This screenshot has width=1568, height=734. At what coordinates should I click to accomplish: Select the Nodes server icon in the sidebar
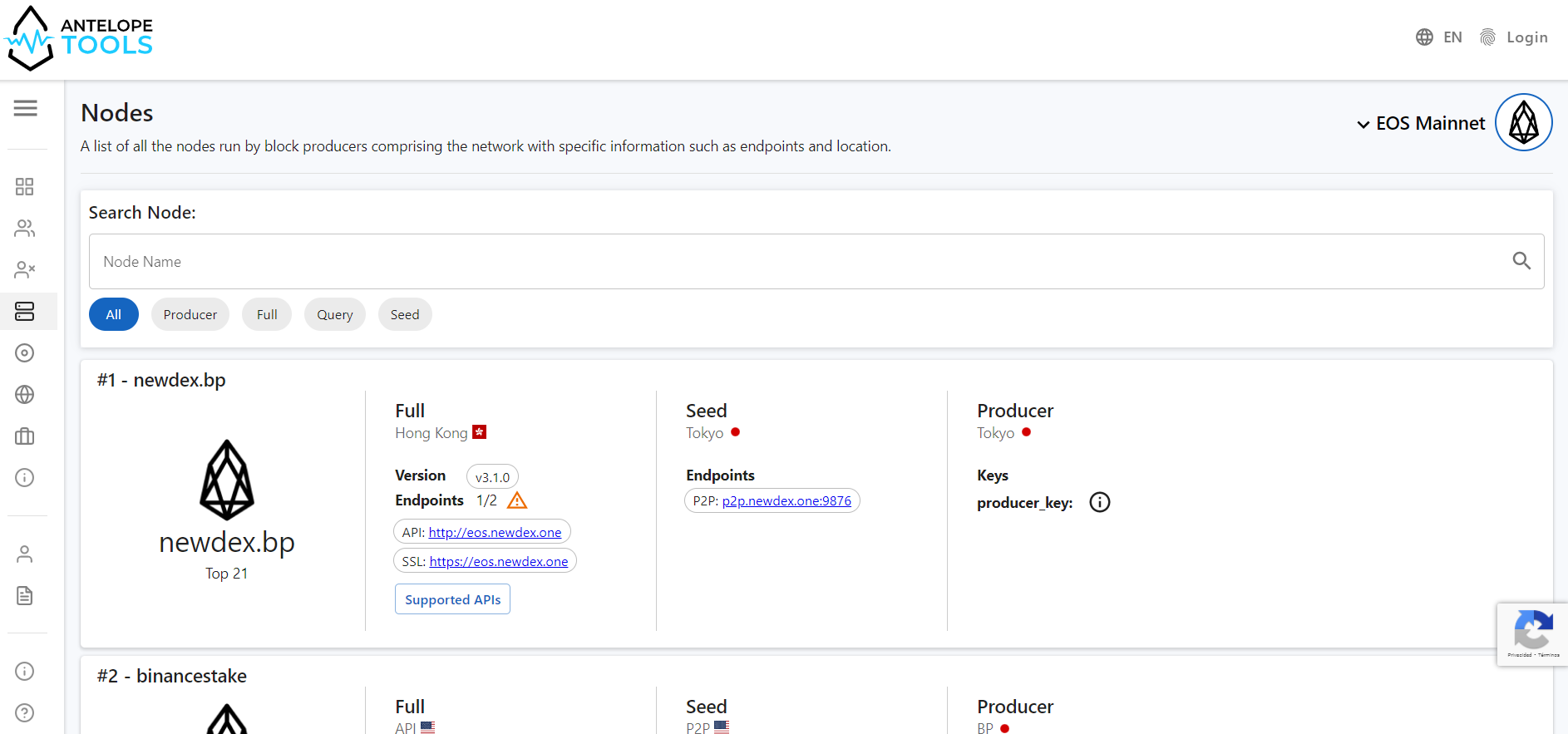pyautogui.click(x=25, y=311)
